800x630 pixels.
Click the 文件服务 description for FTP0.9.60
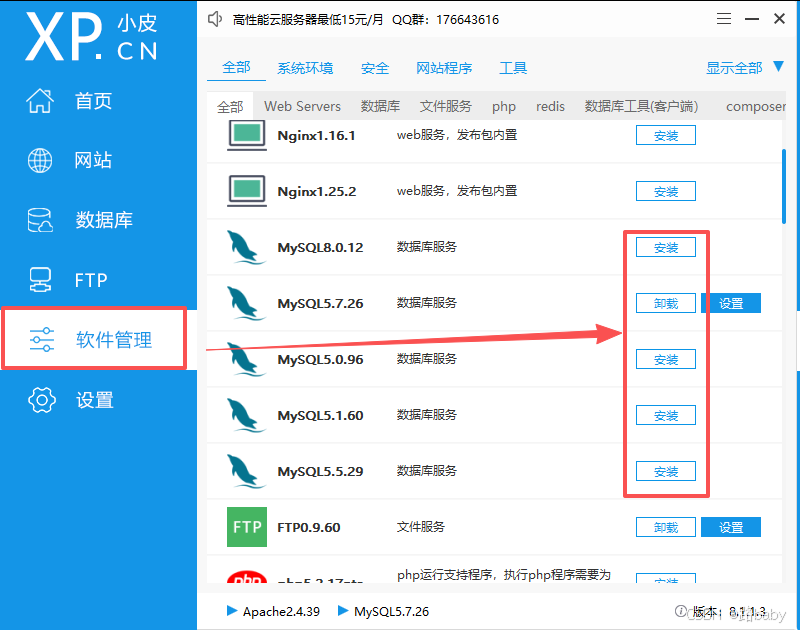421,526
